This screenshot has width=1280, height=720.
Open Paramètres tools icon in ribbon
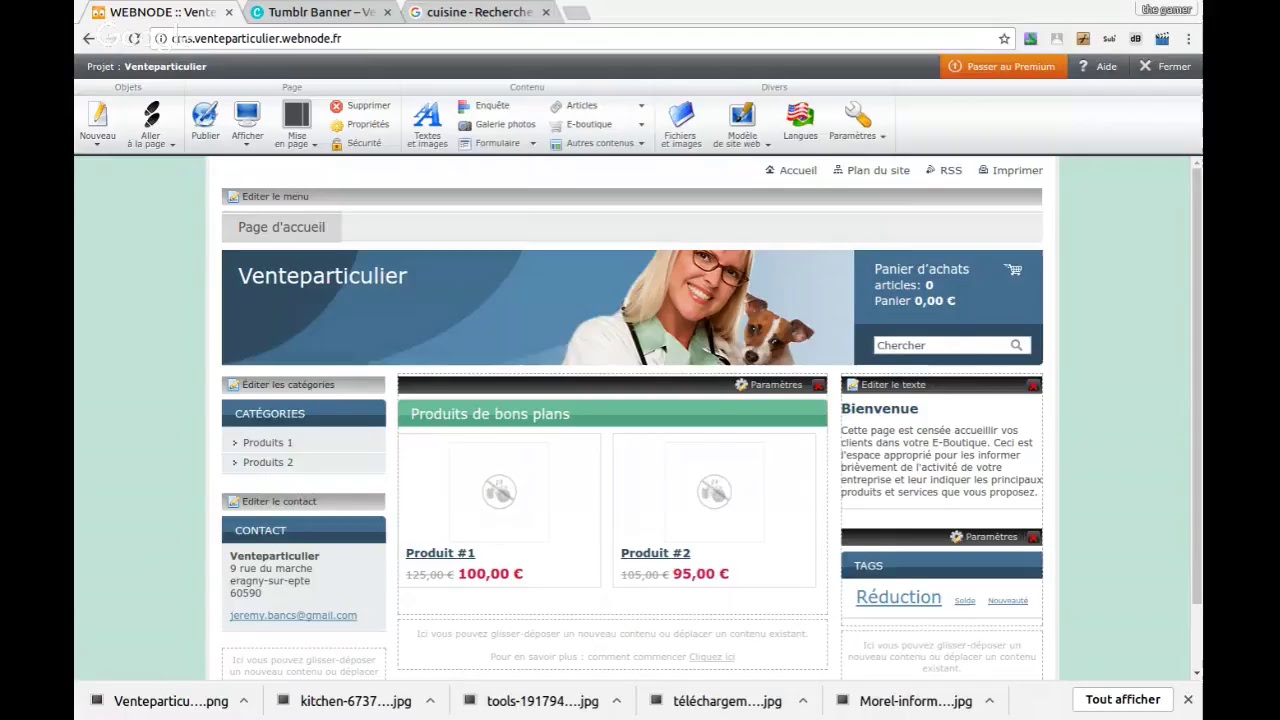click(857, 115)
